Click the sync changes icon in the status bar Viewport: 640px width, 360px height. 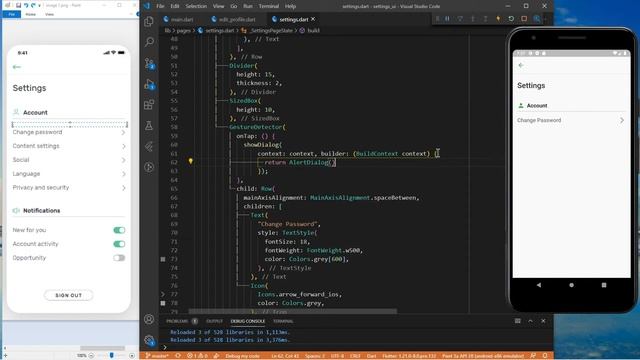(178, 356)
